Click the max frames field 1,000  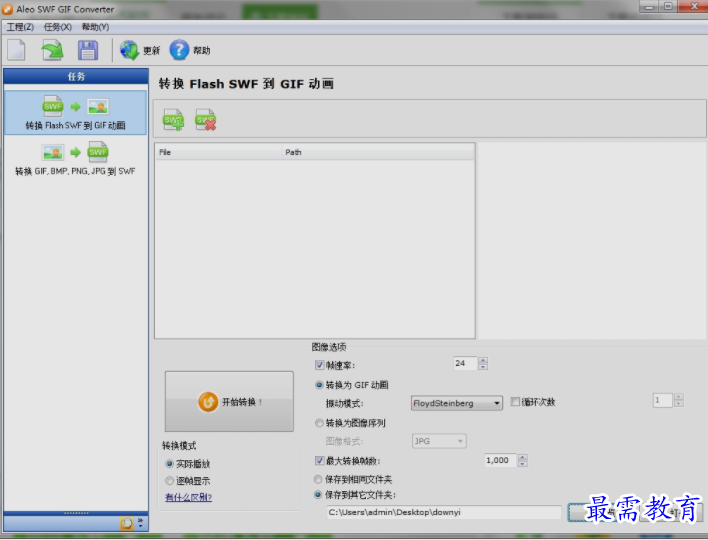point(501,460)
